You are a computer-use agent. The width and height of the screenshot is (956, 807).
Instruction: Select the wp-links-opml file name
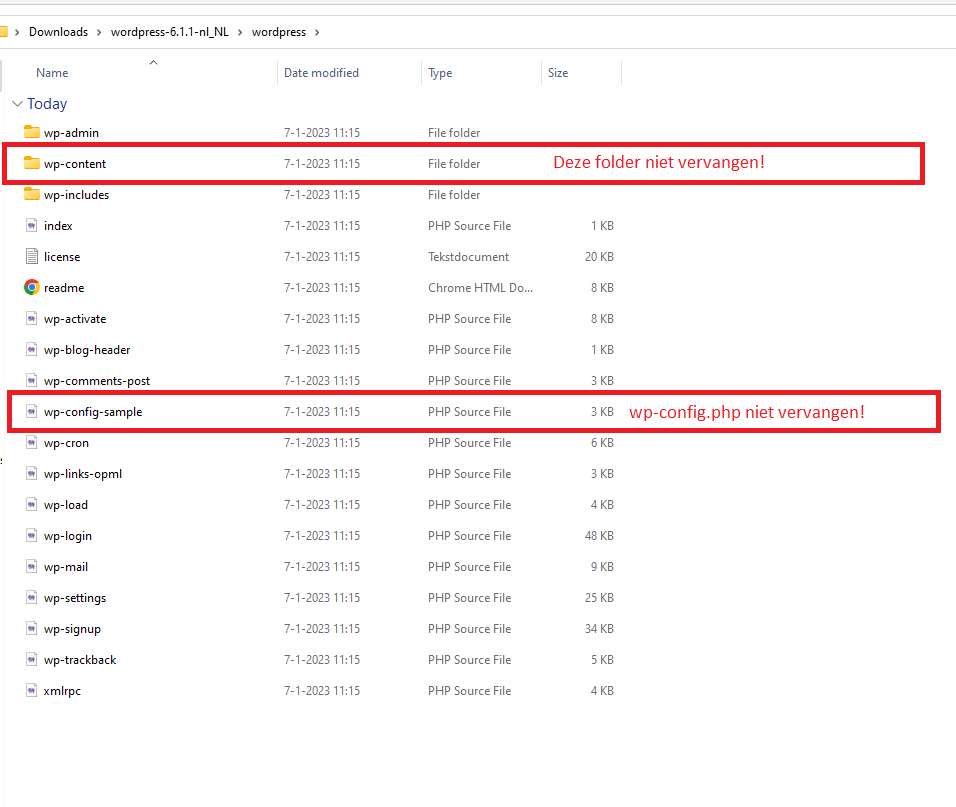pos(83,474)
